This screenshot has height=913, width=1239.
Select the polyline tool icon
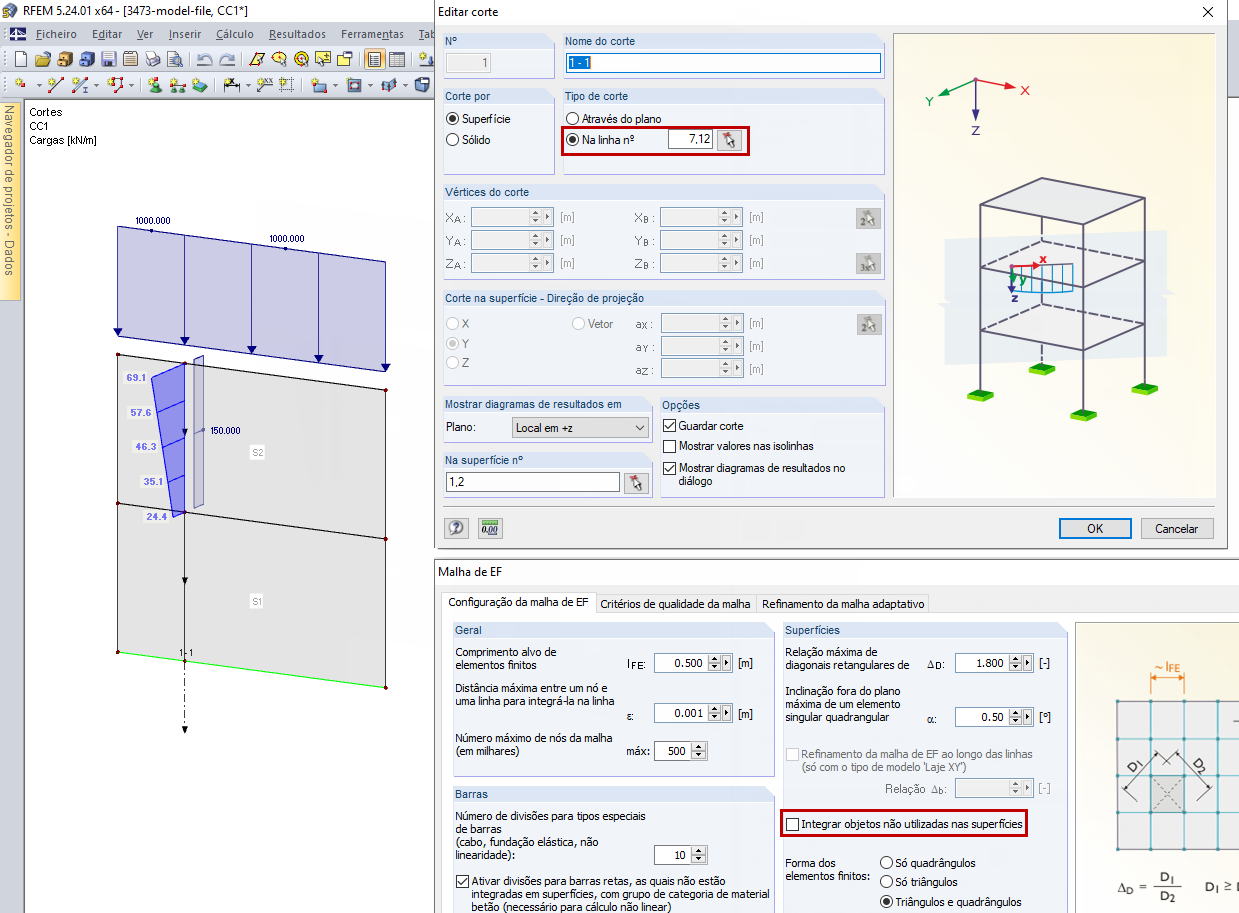[x=116, y=85]
